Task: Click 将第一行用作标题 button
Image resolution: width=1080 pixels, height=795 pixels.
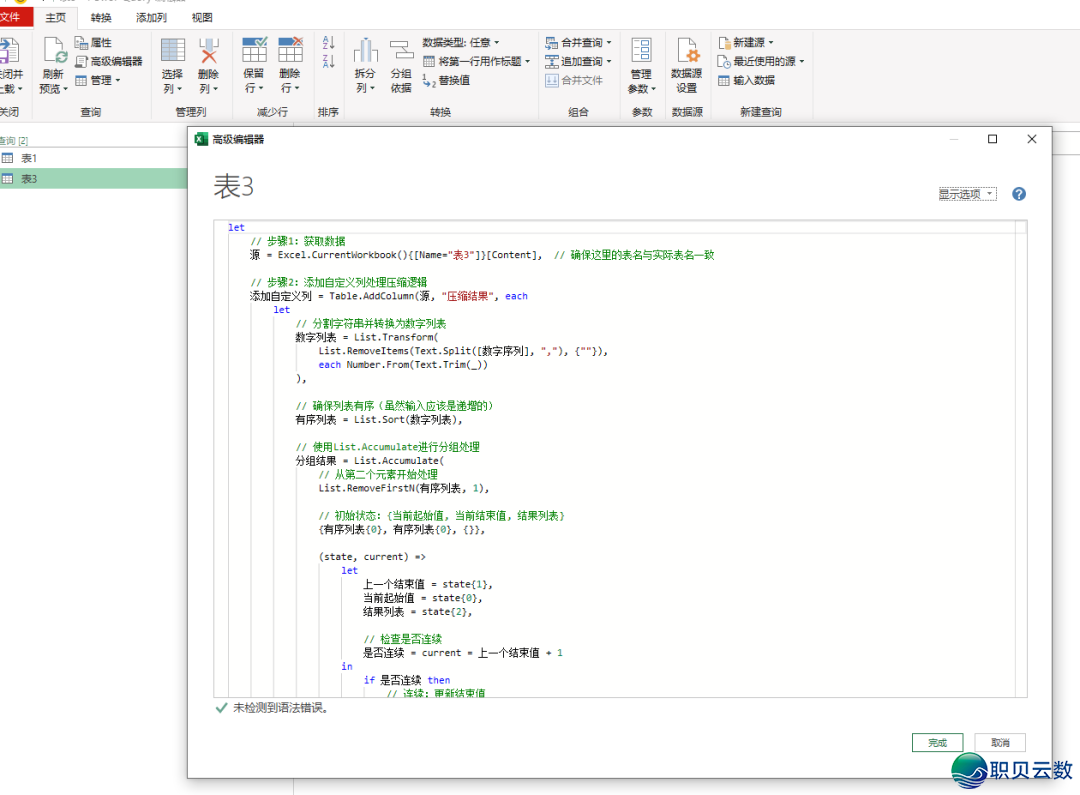Action: [472, 61]
